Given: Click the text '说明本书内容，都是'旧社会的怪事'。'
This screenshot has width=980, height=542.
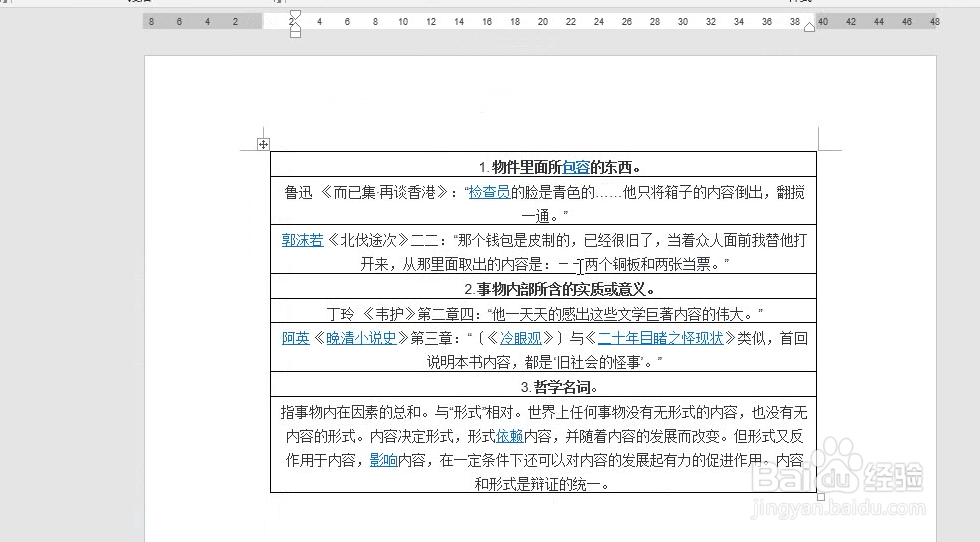Looking at the screenshot, I should pyautogui.click(x=544, y=362).
